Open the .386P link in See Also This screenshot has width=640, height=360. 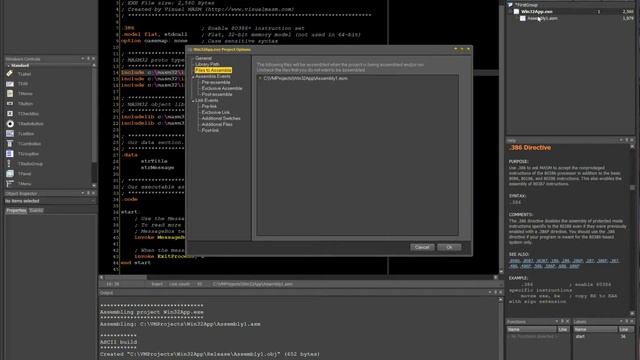coord(602,261)
